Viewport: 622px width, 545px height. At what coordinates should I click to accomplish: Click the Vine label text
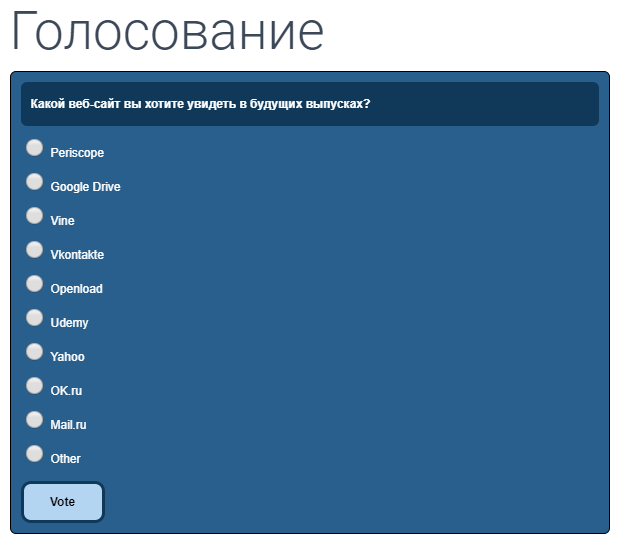tap(62, 221)
